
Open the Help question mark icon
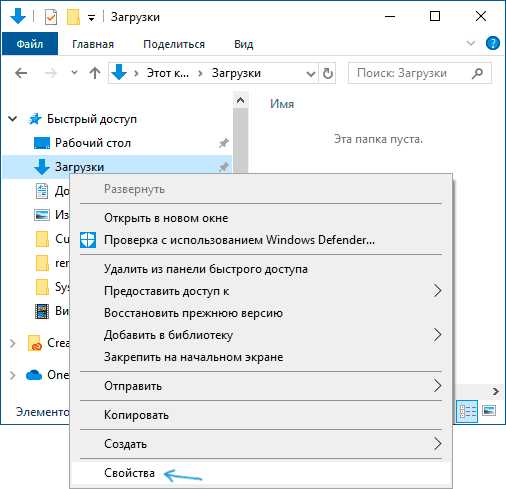coord(492,43)
